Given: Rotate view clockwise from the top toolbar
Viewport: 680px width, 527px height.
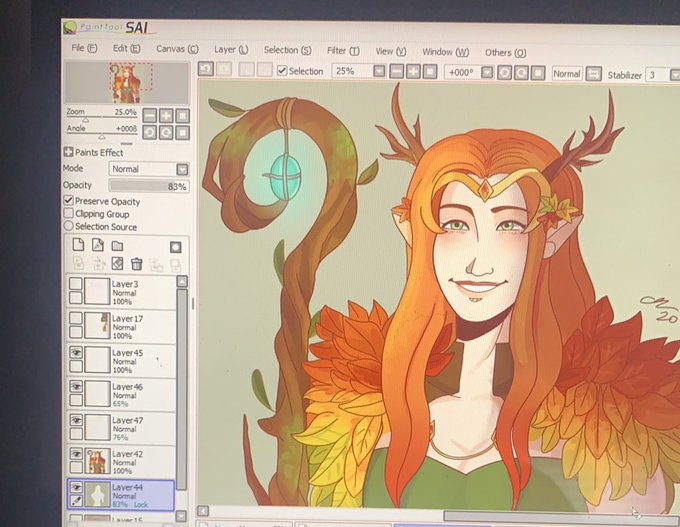Looking at the screenshot, I should coord(521,73).
